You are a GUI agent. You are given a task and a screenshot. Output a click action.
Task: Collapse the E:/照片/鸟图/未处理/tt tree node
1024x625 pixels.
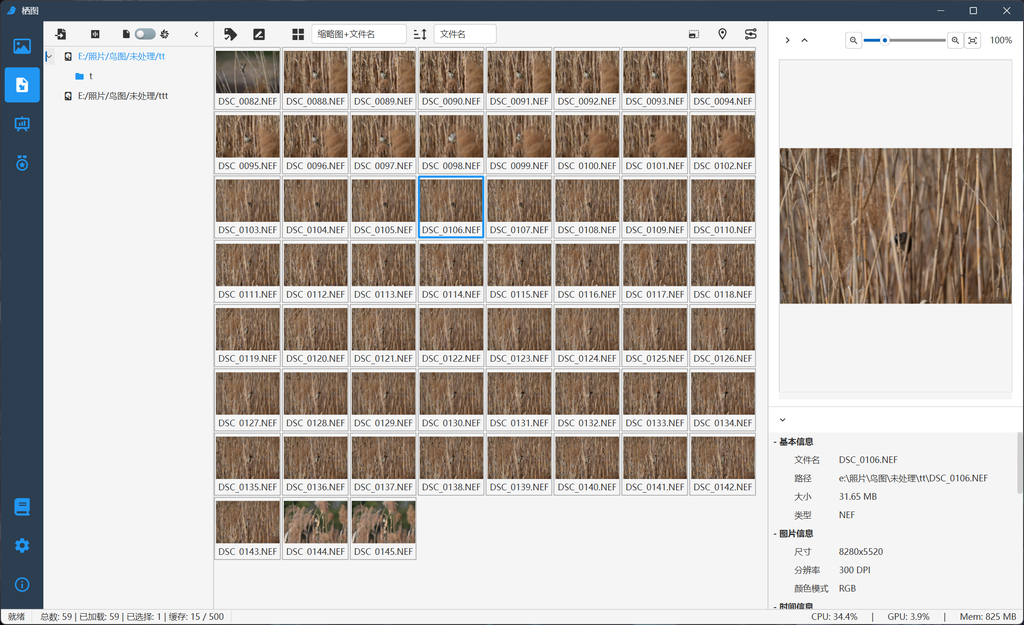click(48, 56)
